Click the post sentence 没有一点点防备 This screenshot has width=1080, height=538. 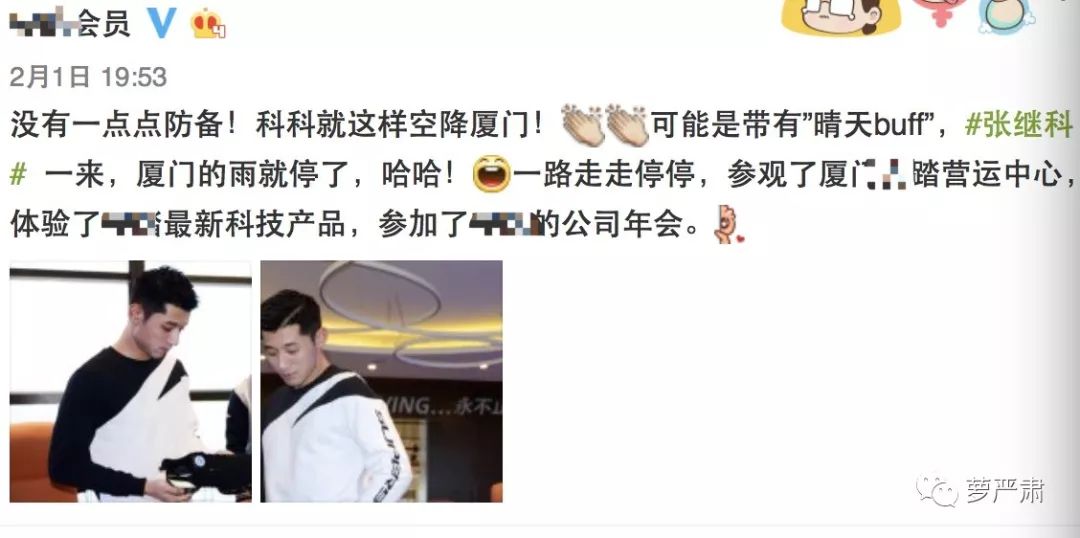[x=123, y=126]
